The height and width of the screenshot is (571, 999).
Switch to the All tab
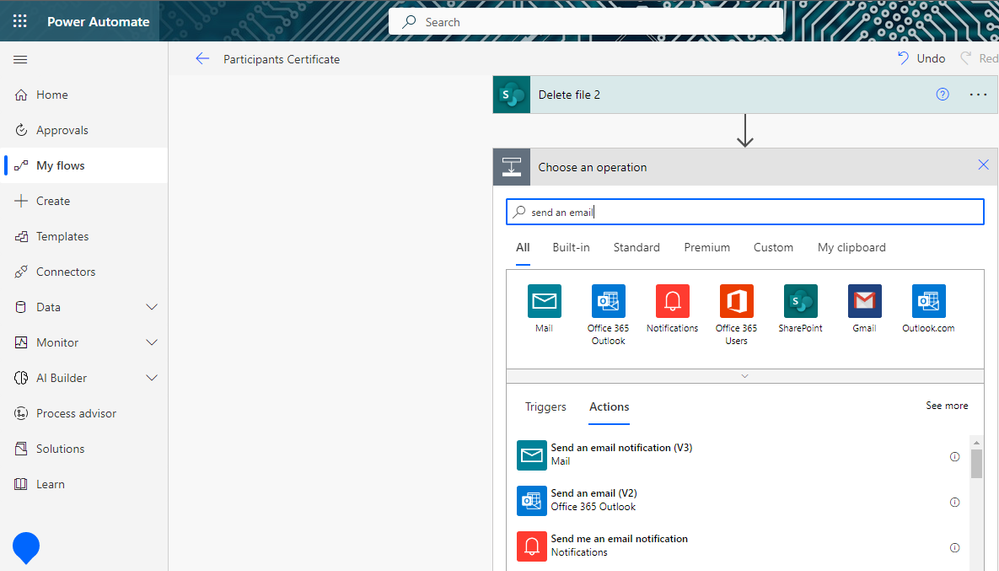(x=522, y=247)
